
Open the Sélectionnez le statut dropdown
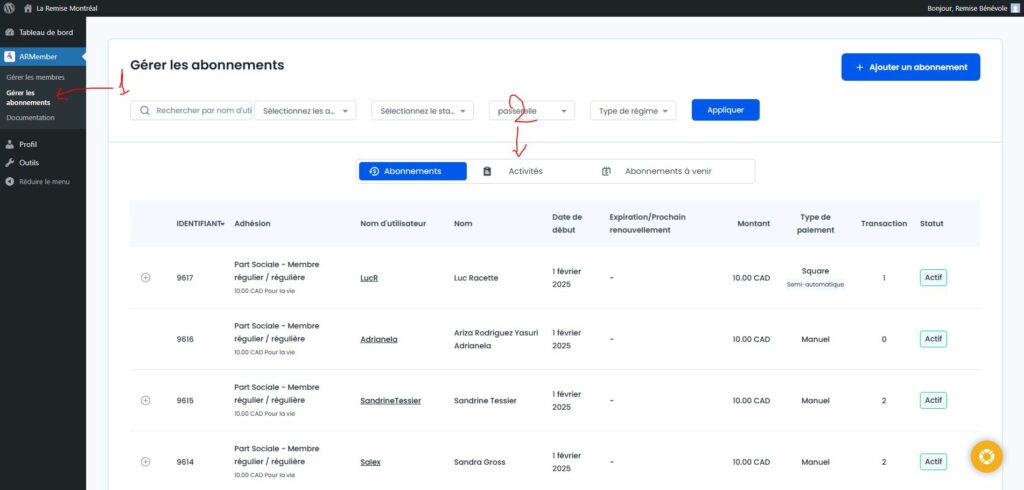coord(422,111)
